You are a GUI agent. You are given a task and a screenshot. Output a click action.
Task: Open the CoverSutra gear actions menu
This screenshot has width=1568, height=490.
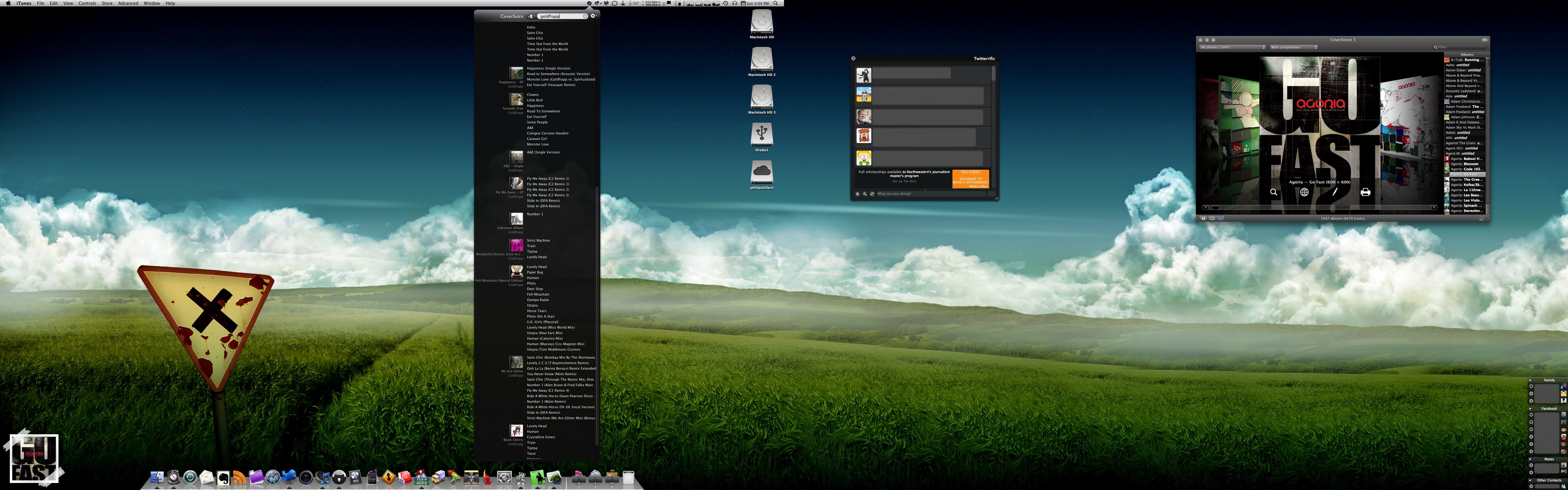(x=594, y=17)
